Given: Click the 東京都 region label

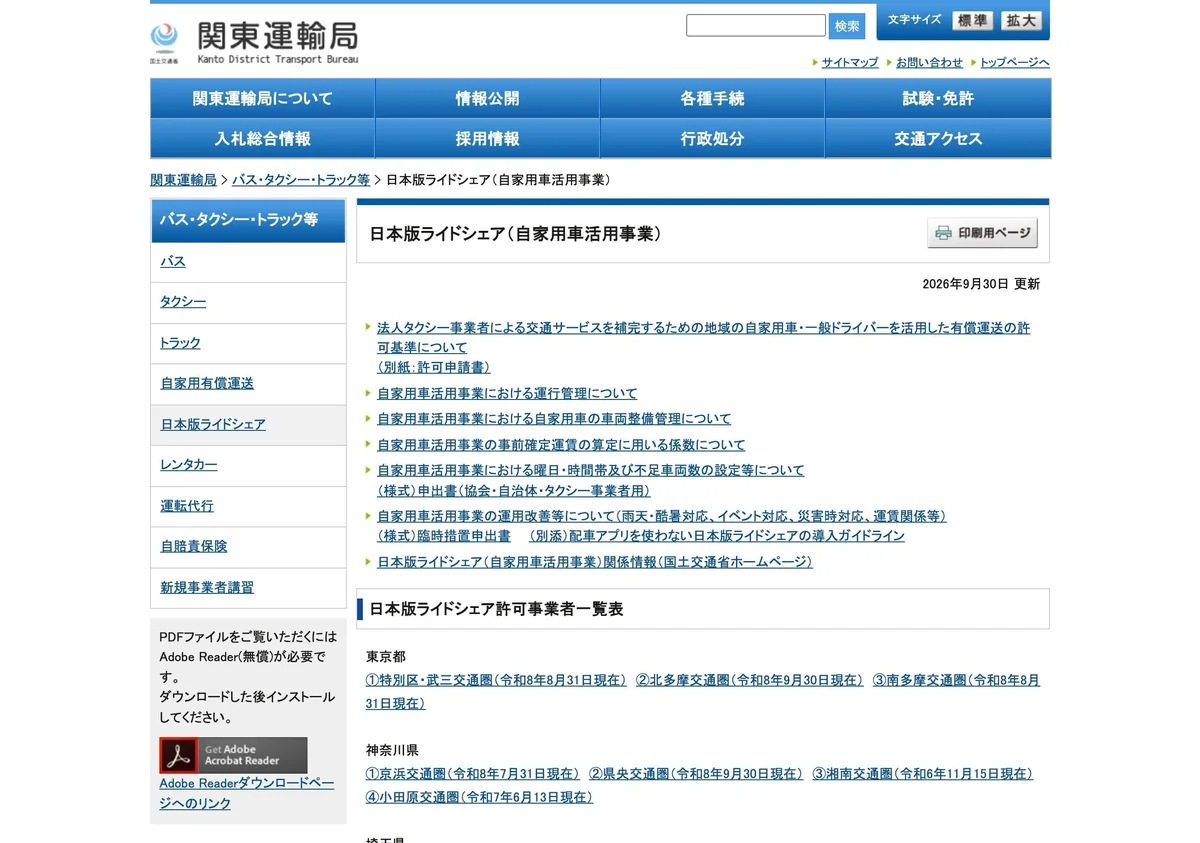Looking at the screenshot, I should pos(385,657).
